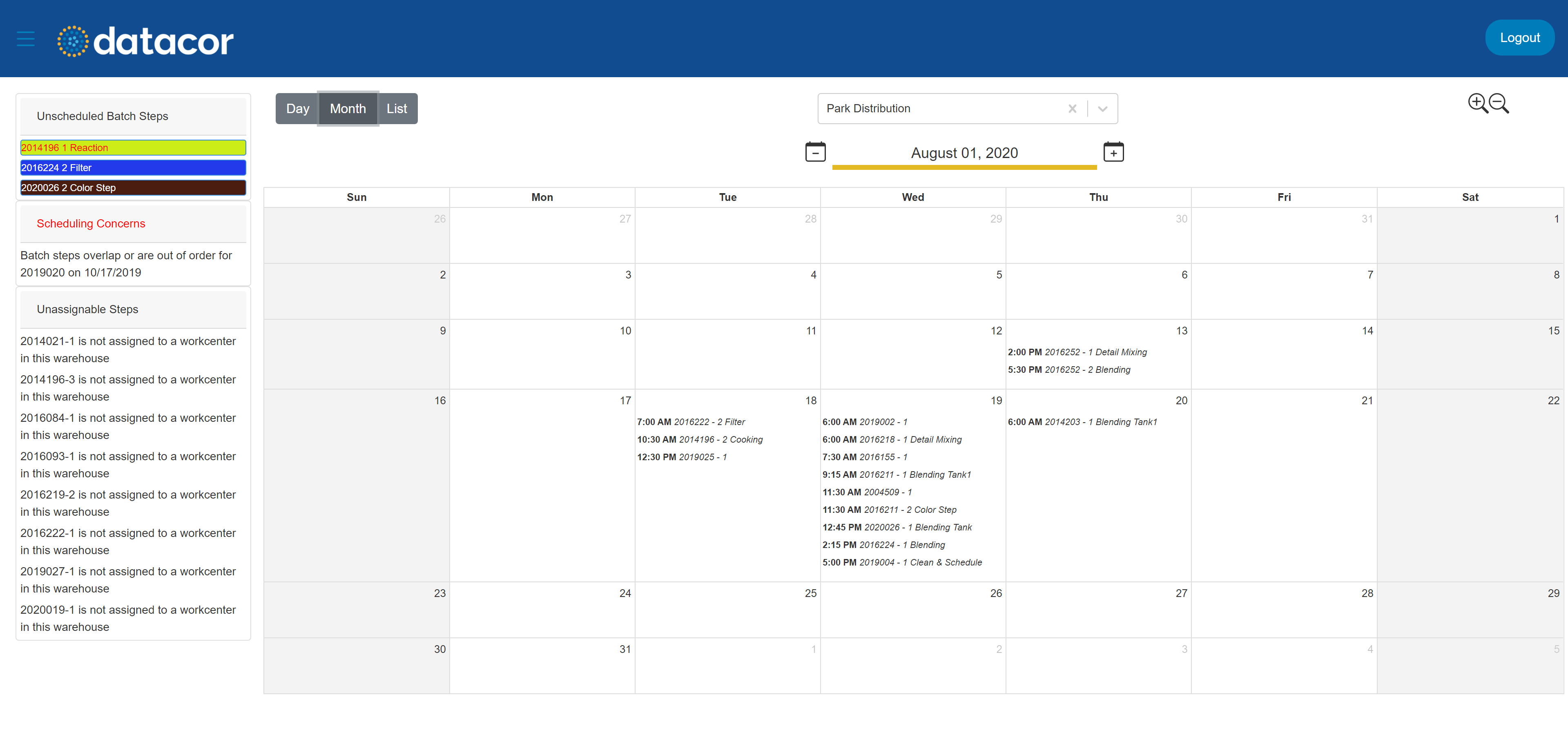The width and height of the screenshot is (1568, 735).
Task: Select unscheduled step 2020026 2 Color Step
Action: [133, 187]
